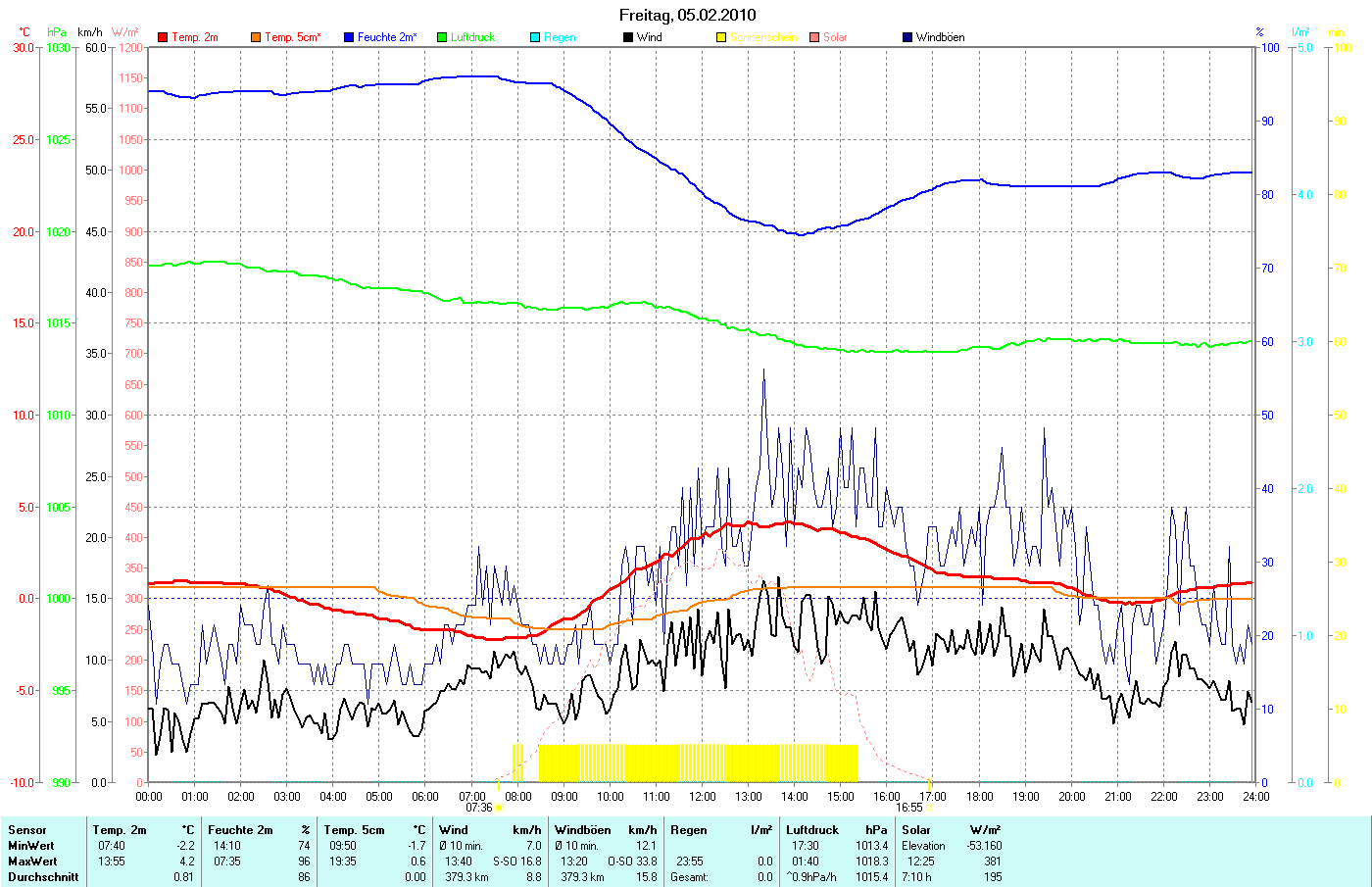This screenshot has width=1372, height=887.
Task: Click the cyan Regen legend square
Action: pyautogui.click(x=535, y=37)
